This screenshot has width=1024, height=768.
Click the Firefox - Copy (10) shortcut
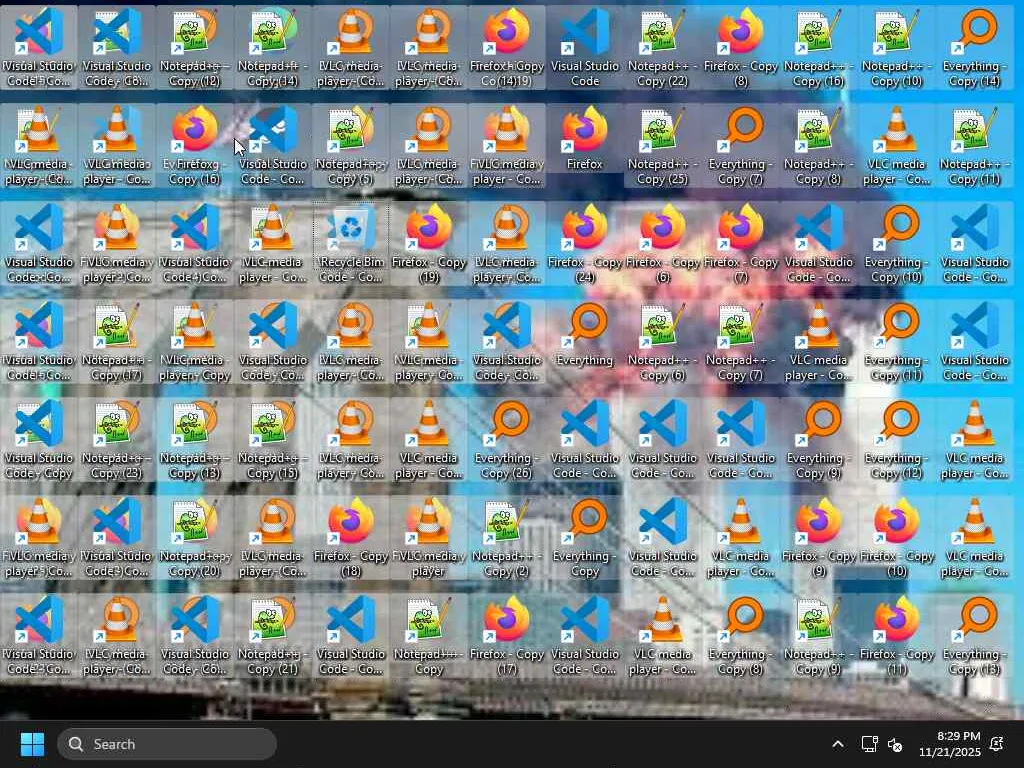coord(897,537)
